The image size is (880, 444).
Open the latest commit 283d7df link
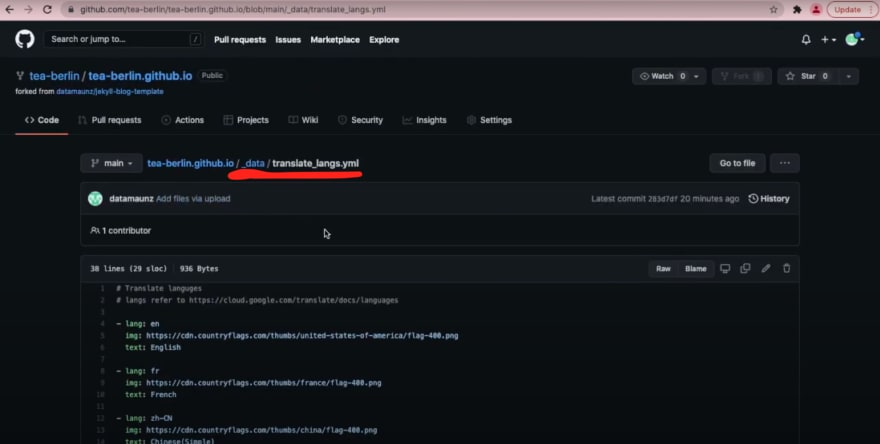tap(663, 199)
